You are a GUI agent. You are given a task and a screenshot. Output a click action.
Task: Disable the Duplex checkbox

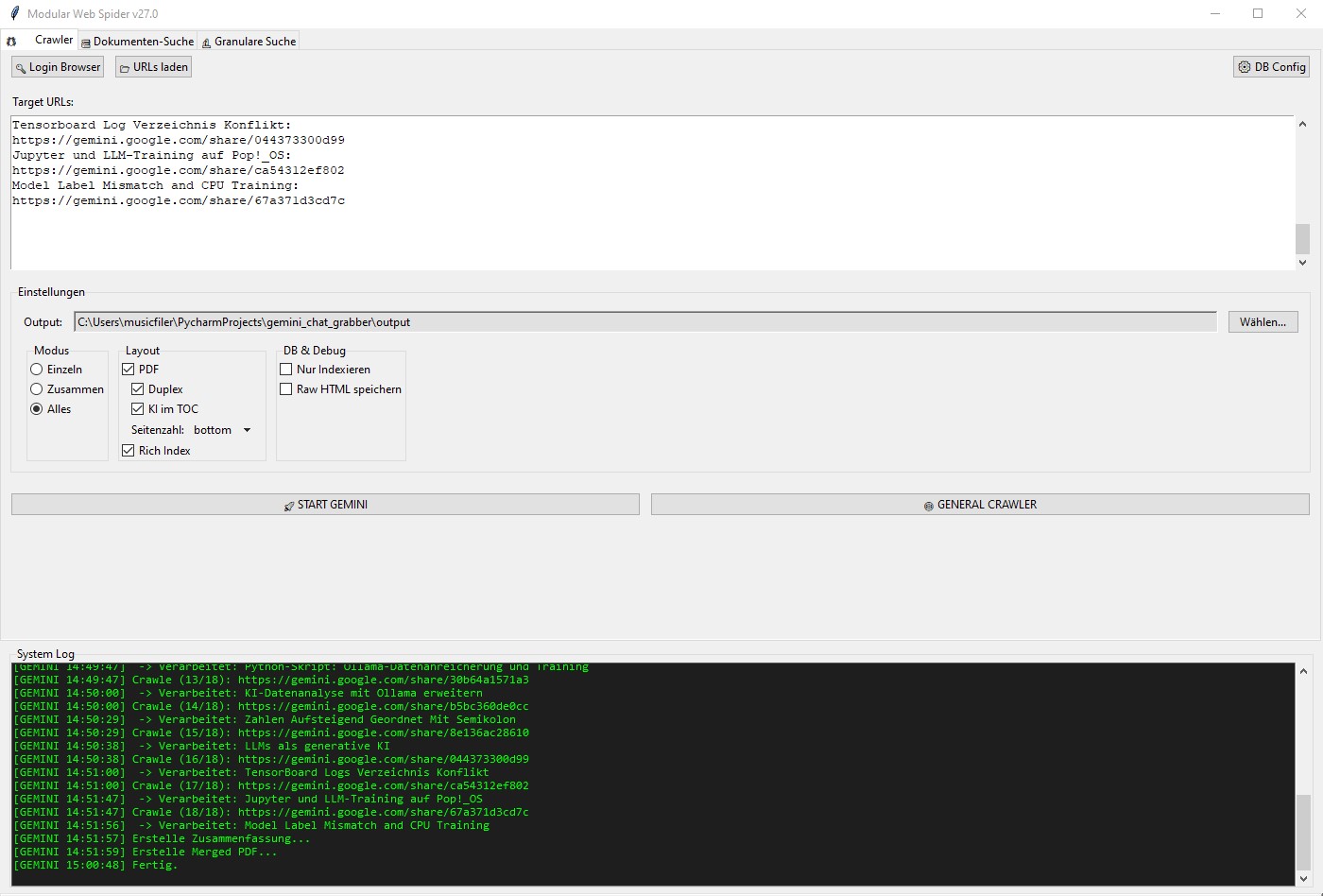[x=138, y=389]
